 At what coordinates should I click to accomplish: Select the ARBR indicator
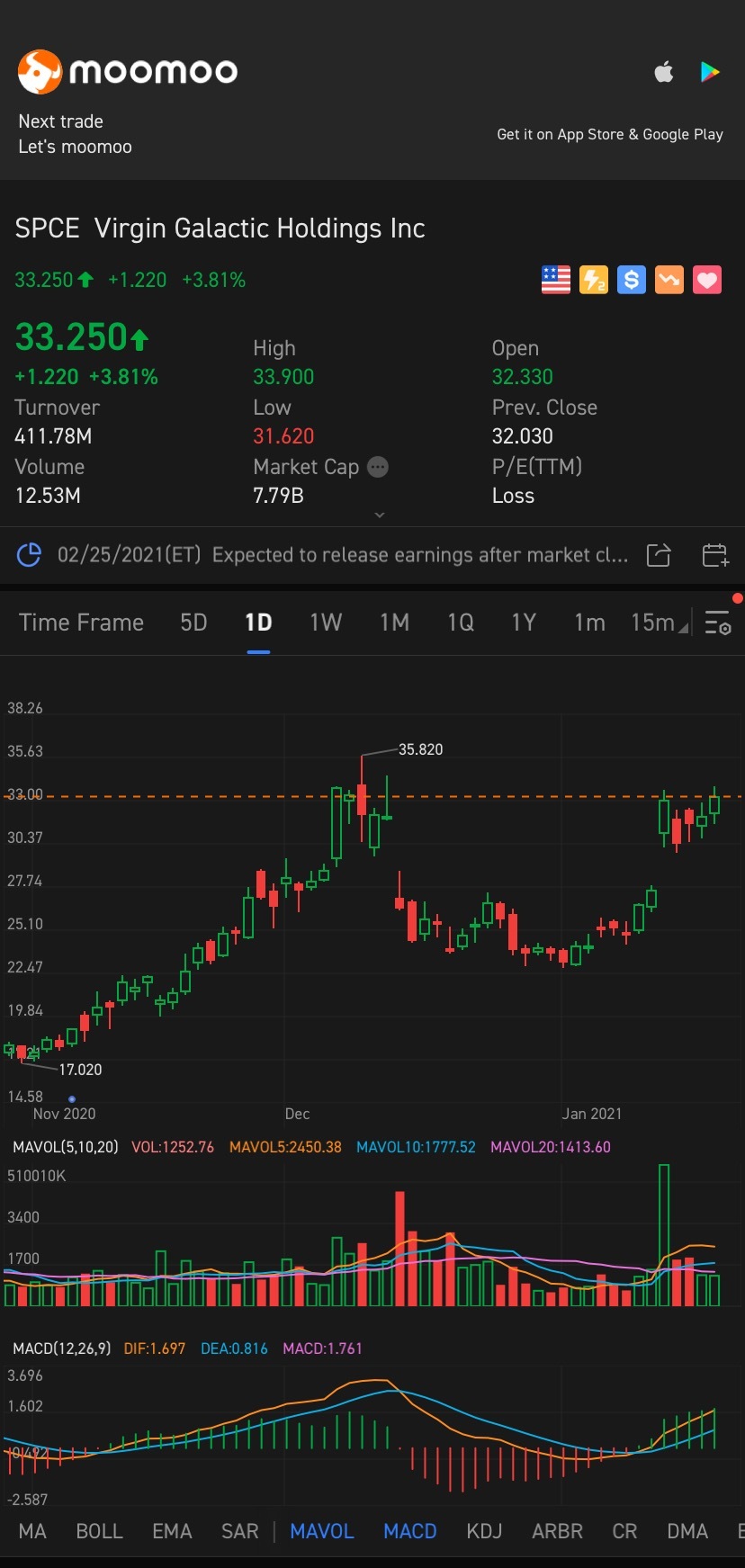(x=557, y=1531)
